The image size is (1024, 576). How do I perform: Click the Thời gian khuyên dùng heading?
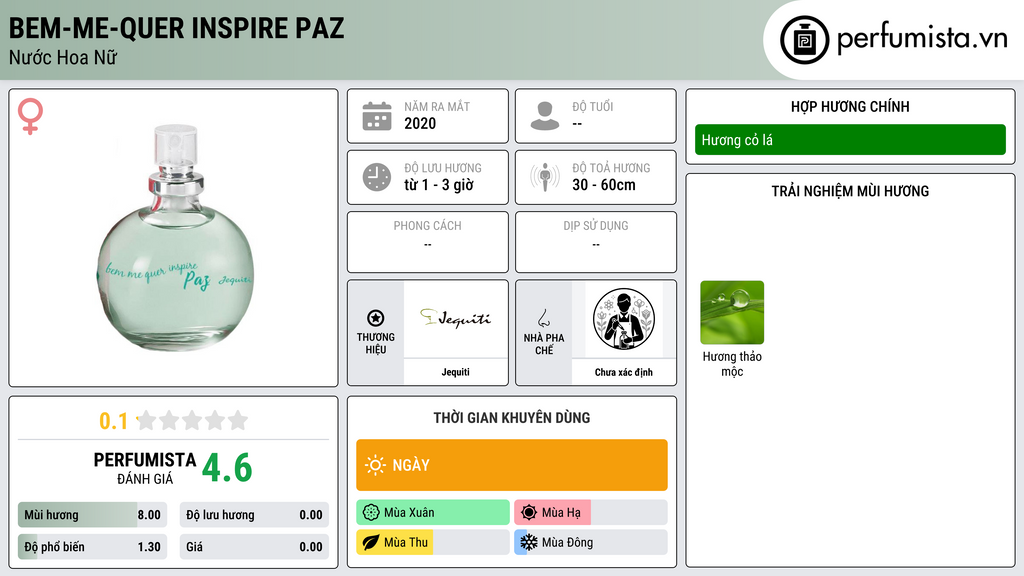[x=512, y=418]
